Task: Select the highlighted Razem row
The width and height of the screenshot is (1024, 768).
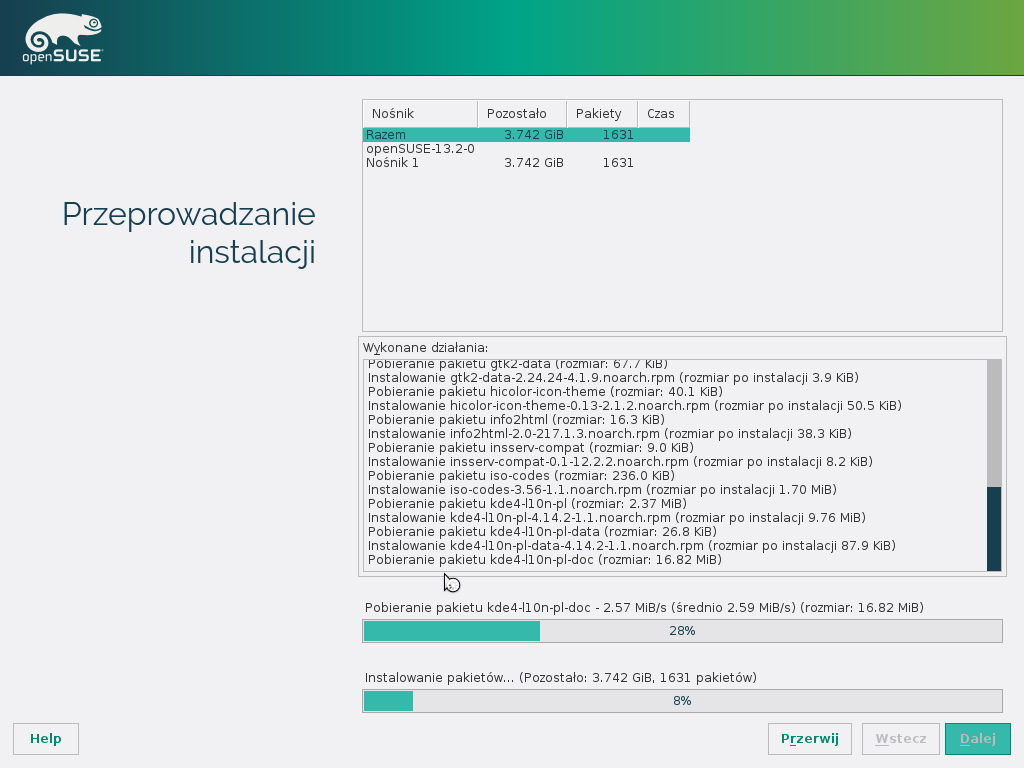Action: click(x=525, y=135)
